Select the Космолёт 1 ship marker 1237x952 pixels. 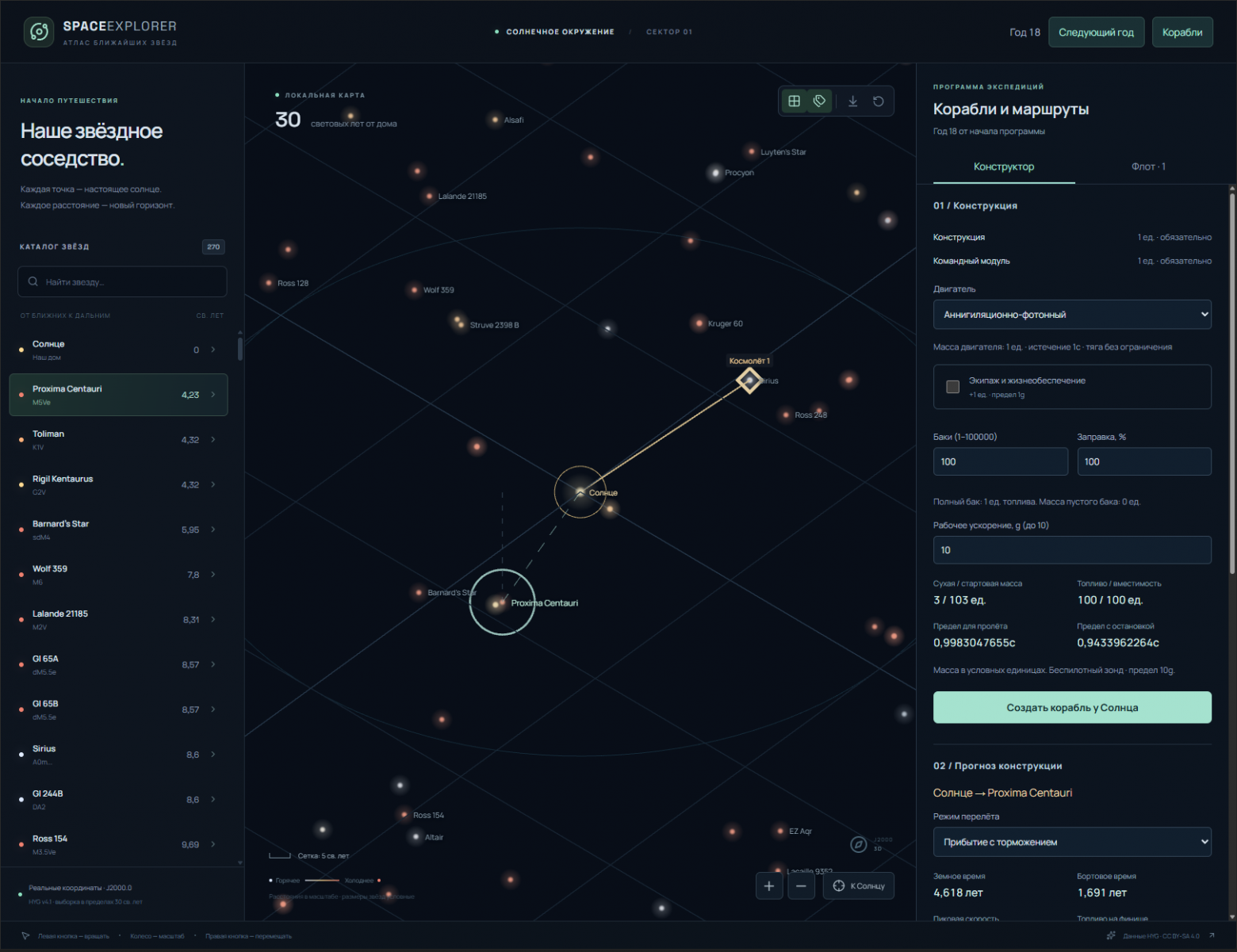tap(749, 380)
